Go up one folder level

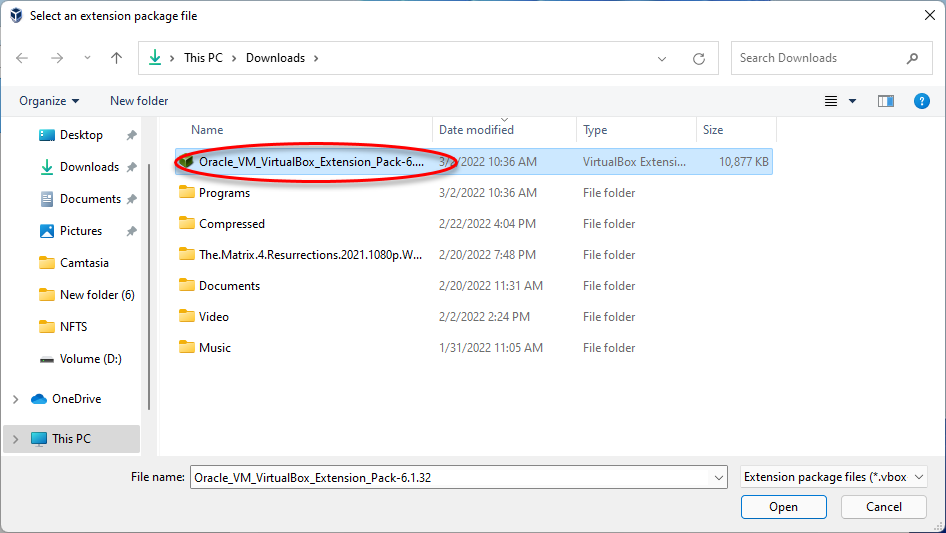tap(116, 58)
